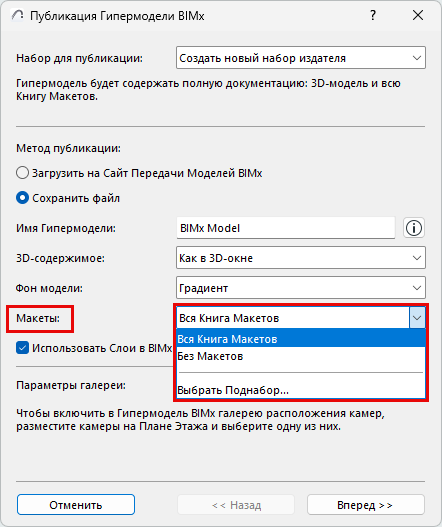Toggle the Использовать Слои в BIMx checkbox
The height and width of the screenshot is (527, 442).
pyautogui.click(x=22, y=348)
